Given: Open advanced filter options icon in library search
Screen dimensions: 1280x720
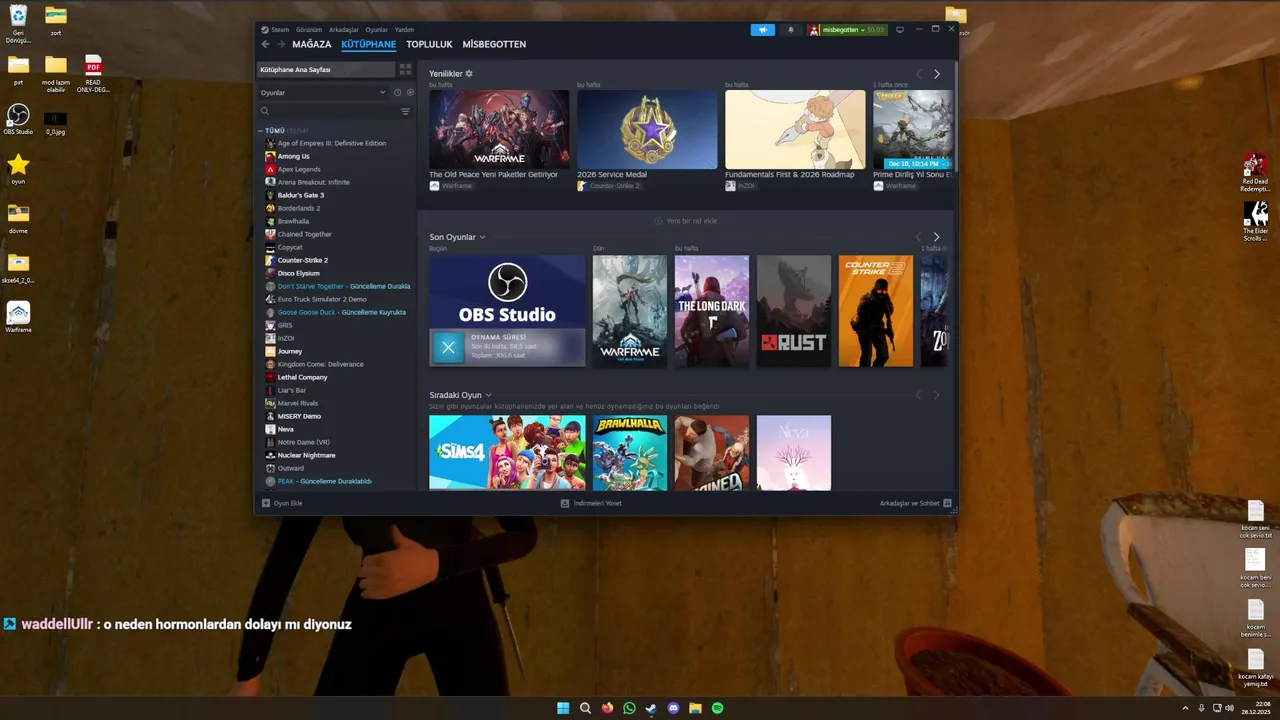Looking at the screenshot, I should (405, 111).
